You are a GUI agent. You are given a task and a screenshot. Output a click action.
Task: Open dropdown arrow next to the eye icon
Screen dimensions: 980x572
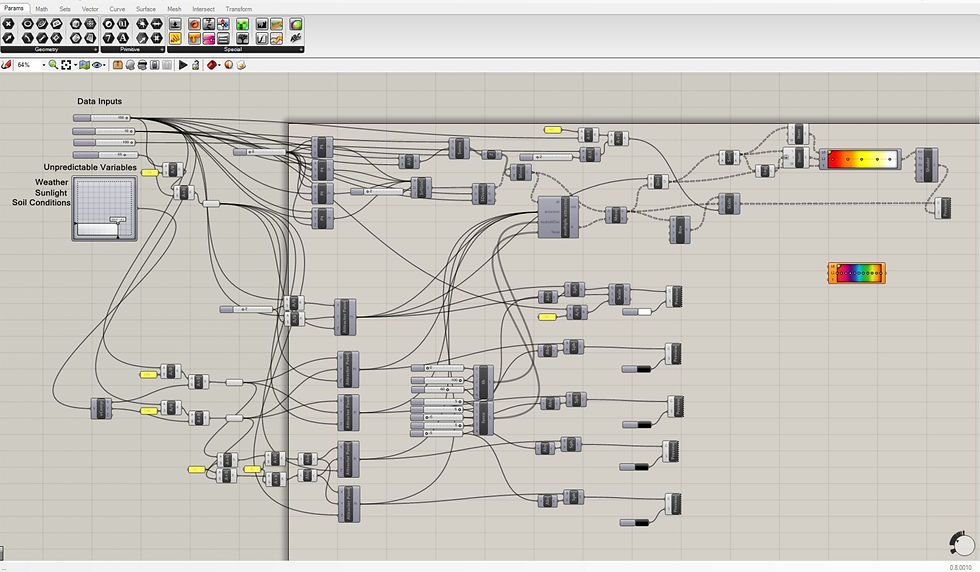104,65
